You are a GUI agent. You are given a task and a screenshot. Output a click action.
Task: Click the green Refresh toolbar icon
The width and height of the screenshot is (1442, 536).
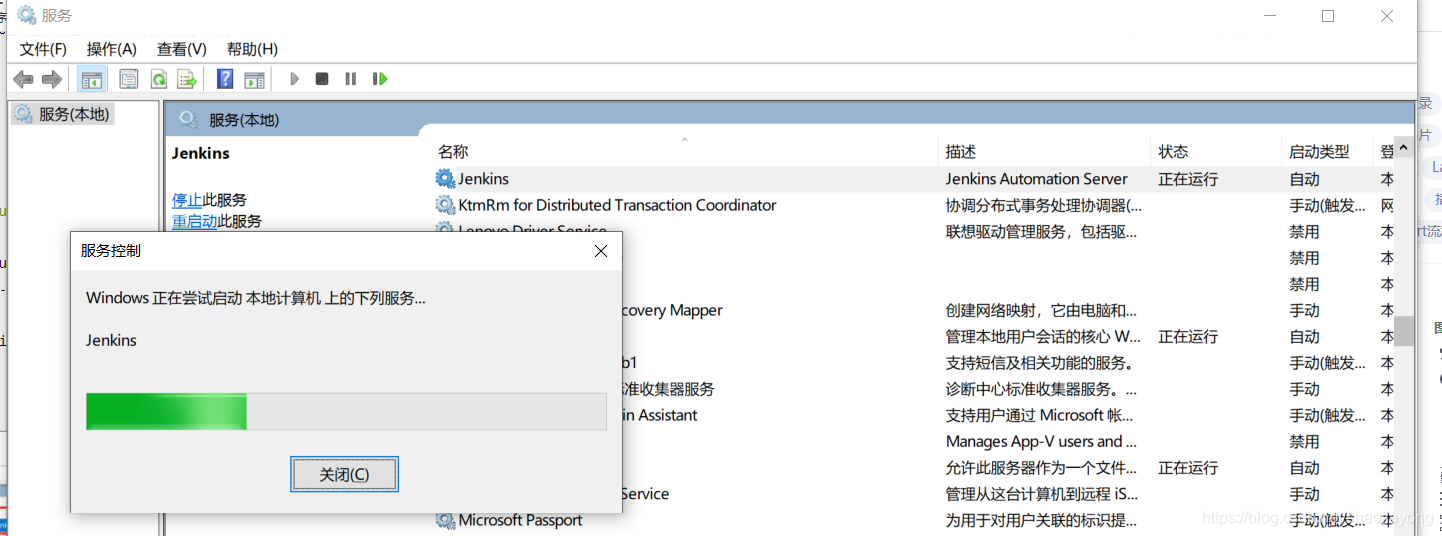pyautogui.click(x=158, y=79)
